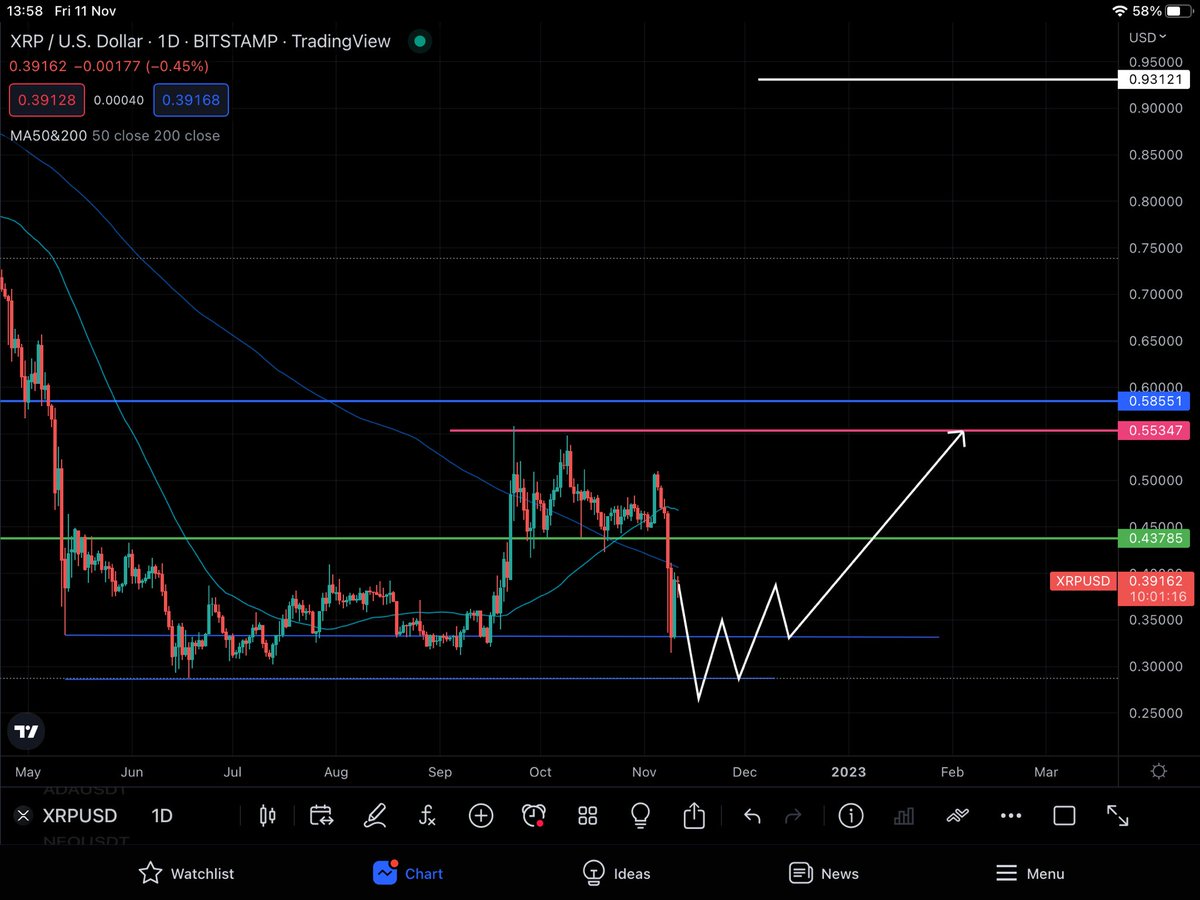This screenshot has width=1200, height=900.
Task: Select the drawing pencil tool
Action: pyautogui.click(x=375, y=816)
